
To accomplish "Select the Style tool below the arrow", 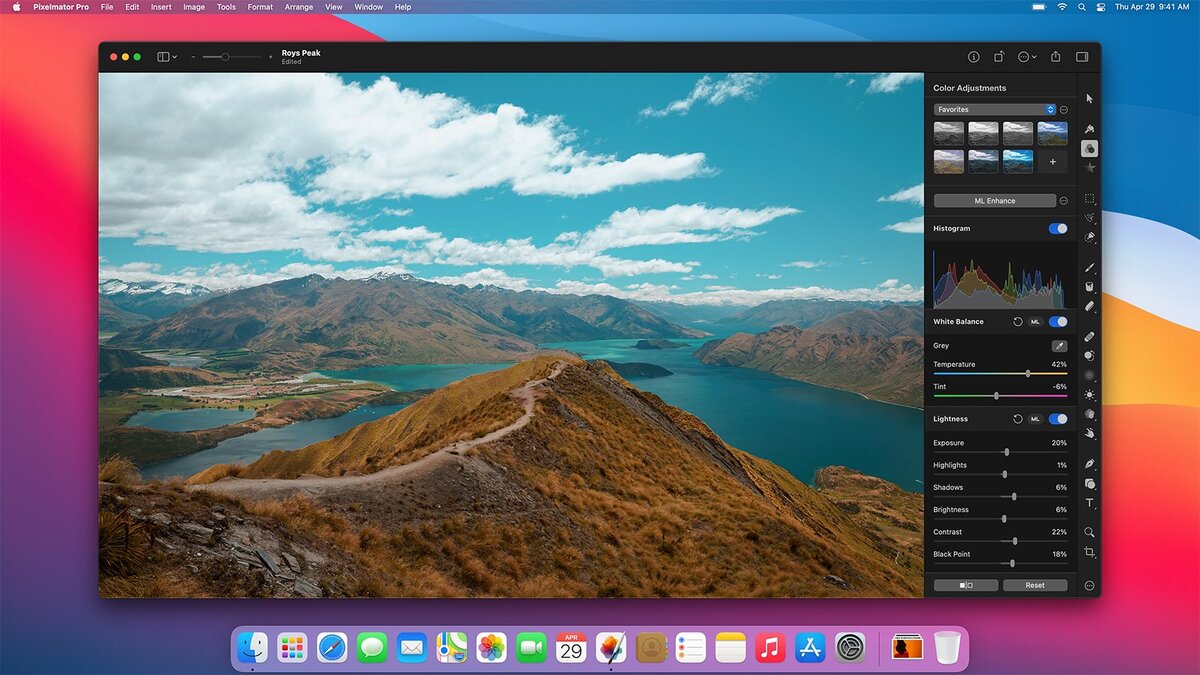I will click(x=1089, y=128).
